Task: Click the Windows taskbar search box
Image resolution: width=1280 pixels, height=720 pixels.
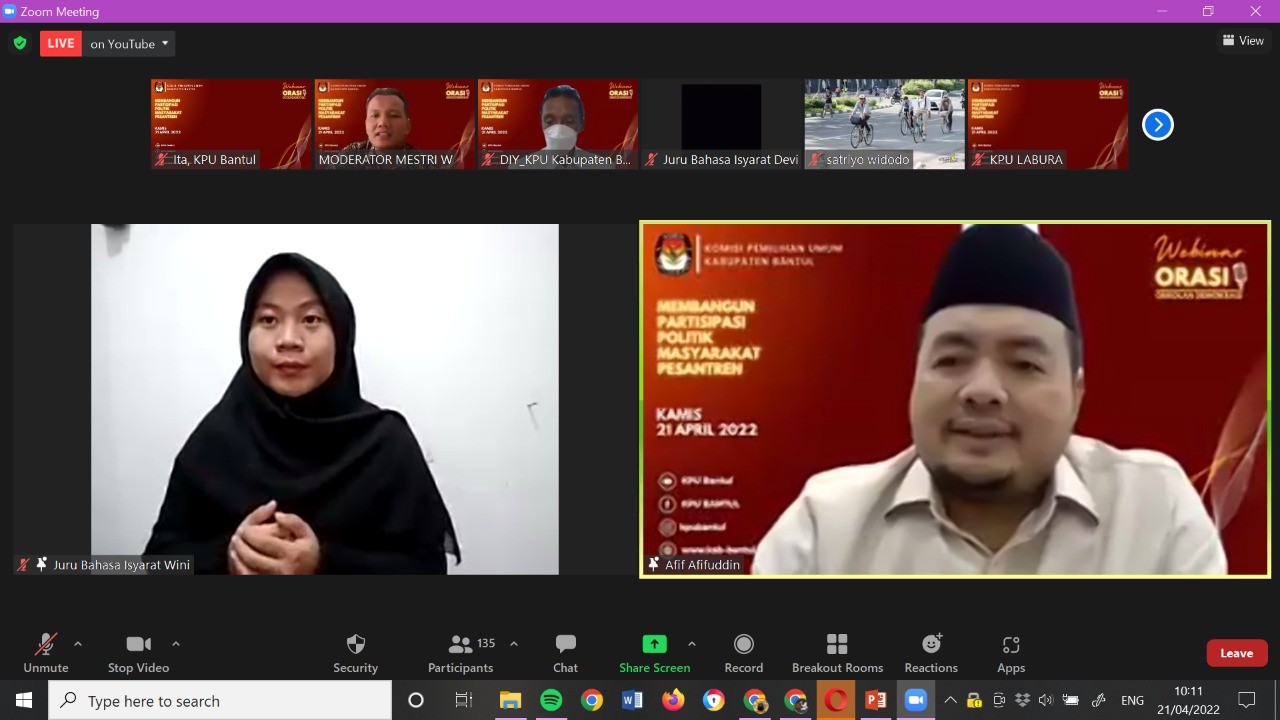Action: point(220,701)
